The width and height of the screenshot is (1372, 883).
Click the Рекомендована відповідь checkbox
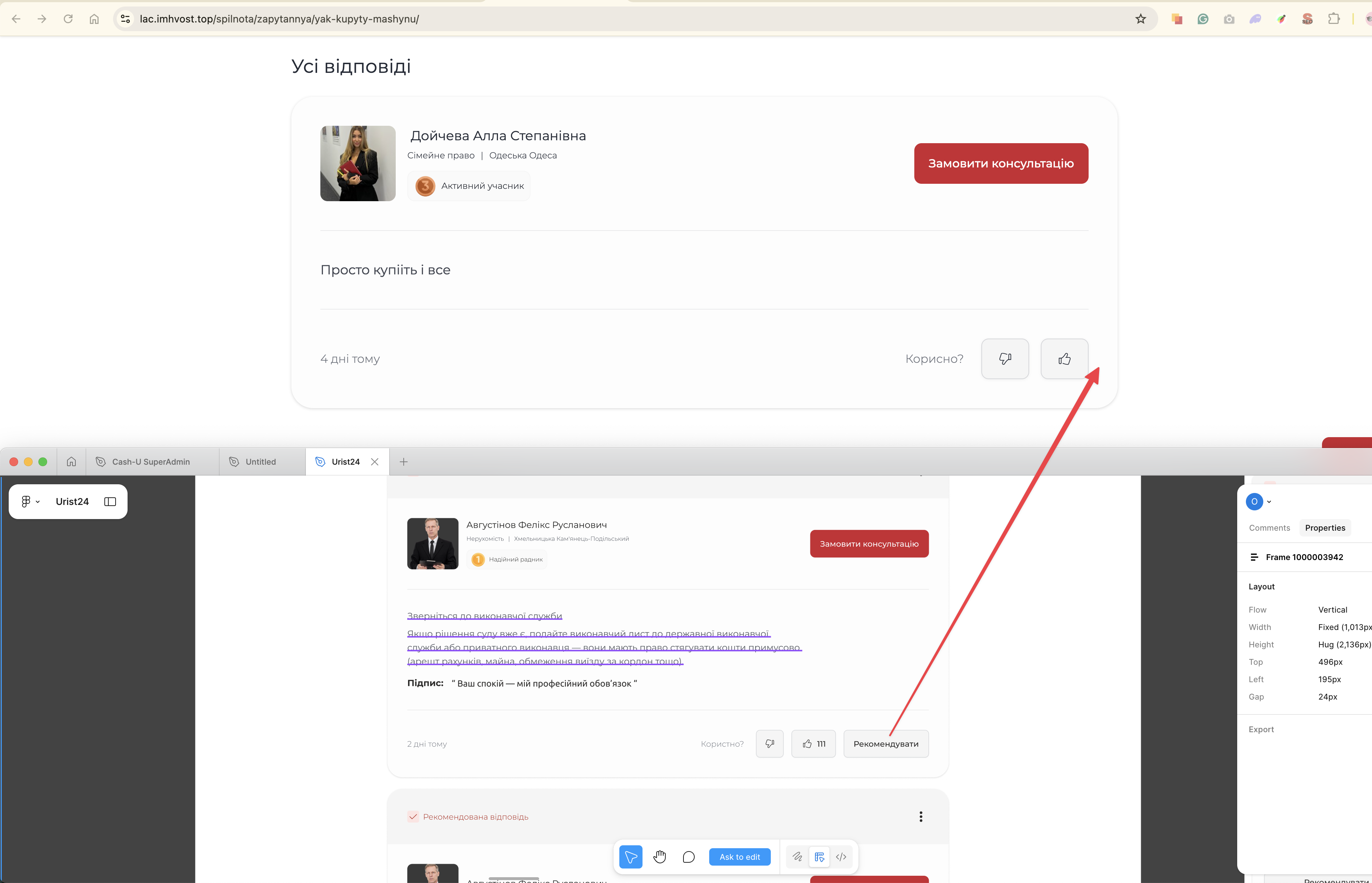pyautogui.click(x=413, y=817)
